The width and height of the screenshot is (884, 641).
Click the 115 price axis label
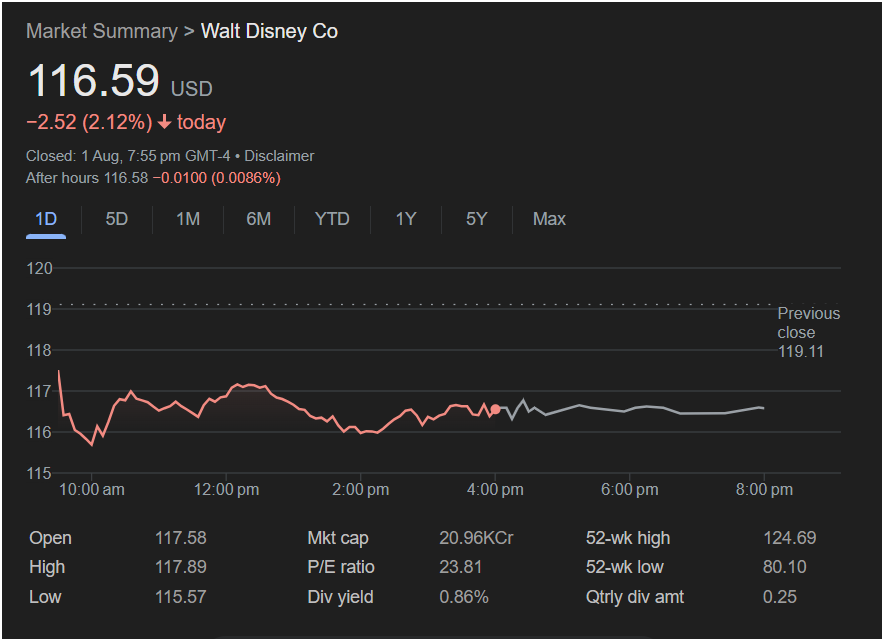(x=39, y=473)
